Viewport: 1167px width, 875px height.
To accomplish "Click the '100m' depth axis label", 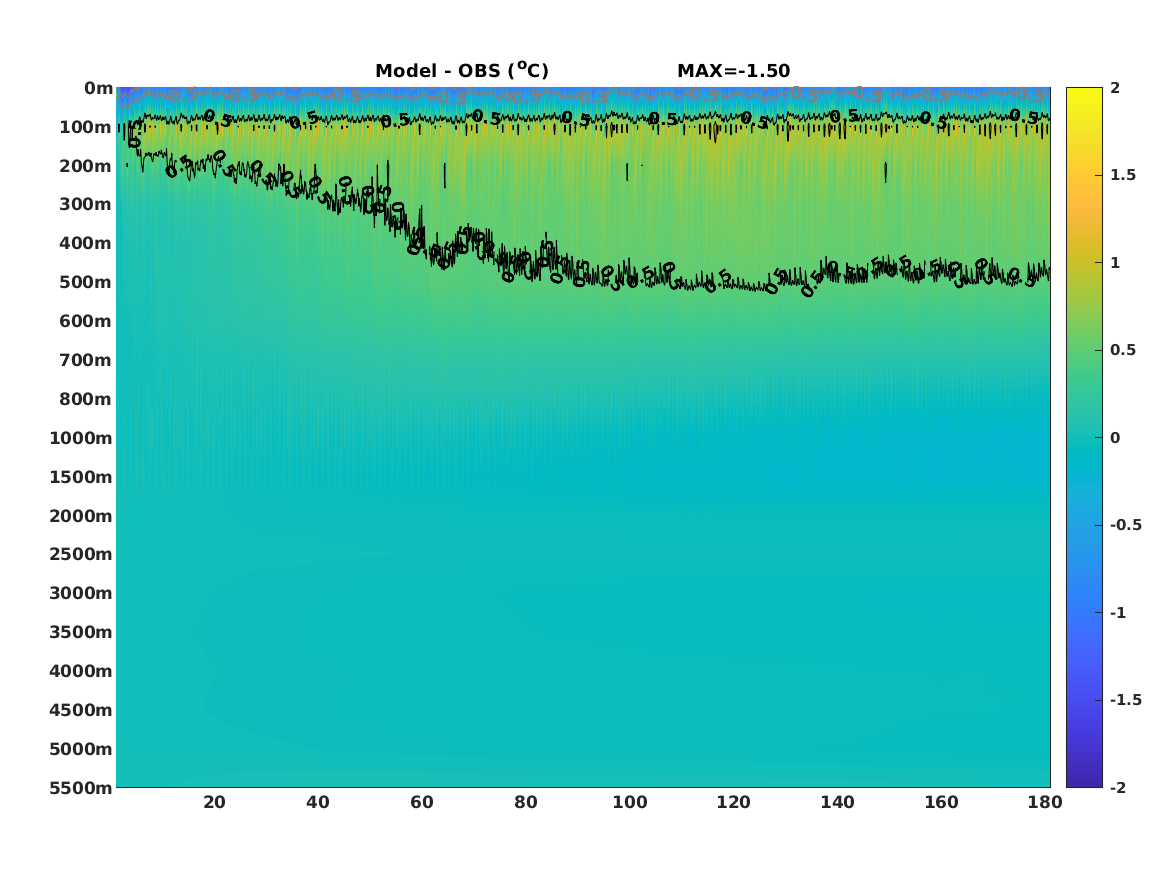I will 86,127.
